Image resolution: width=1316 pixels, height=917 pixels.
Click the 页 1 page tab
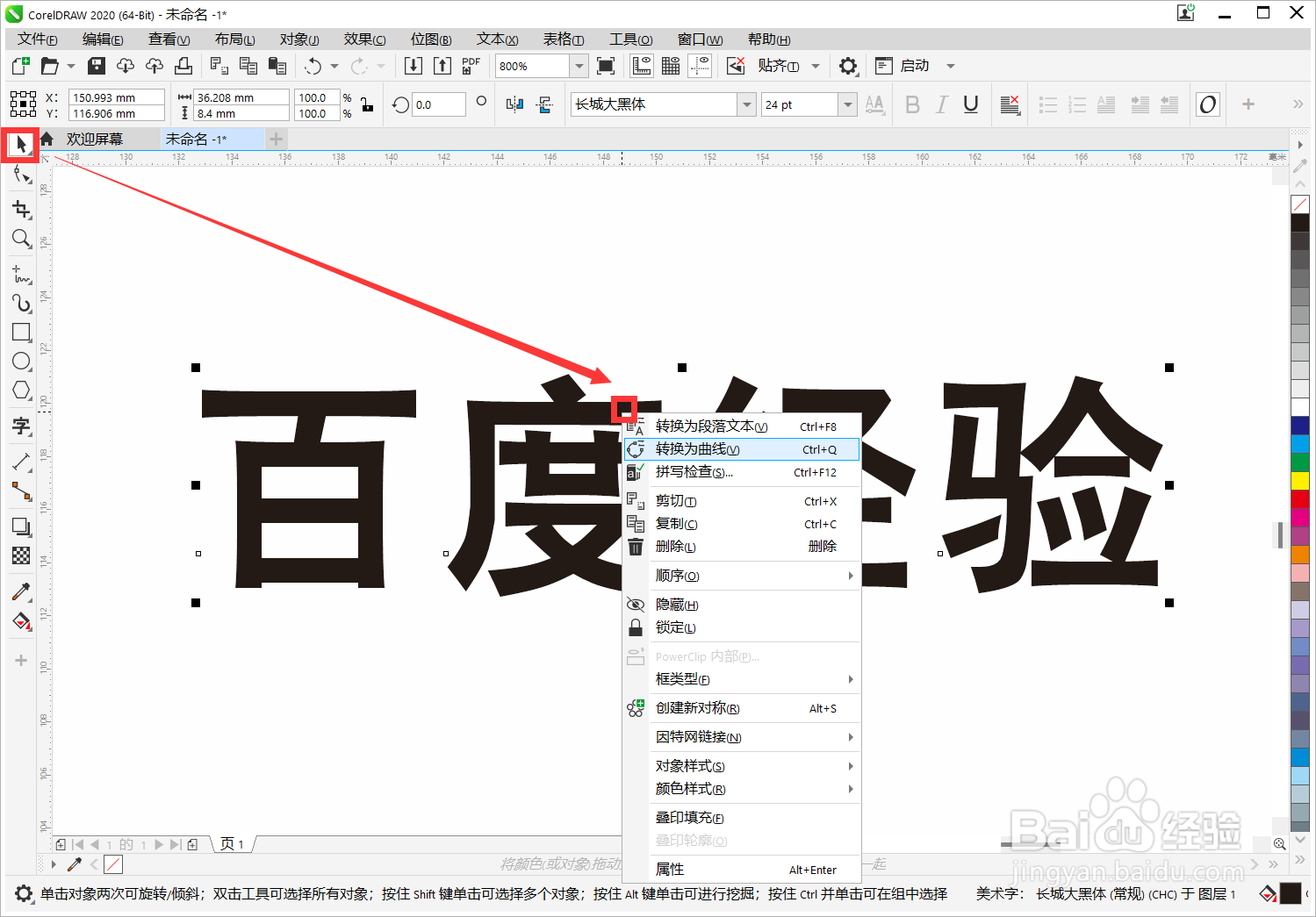pos(233,844)
